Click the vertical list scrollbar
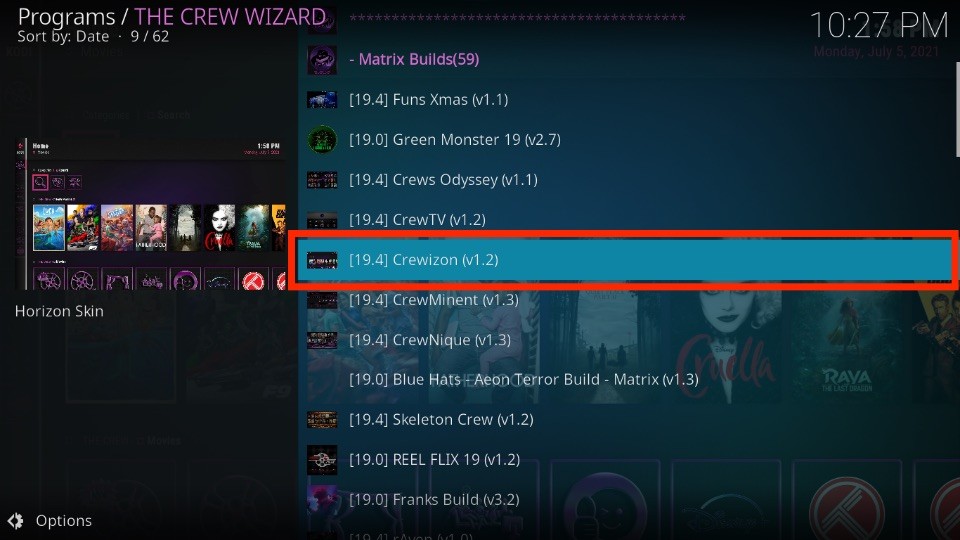 pos(957,109)
